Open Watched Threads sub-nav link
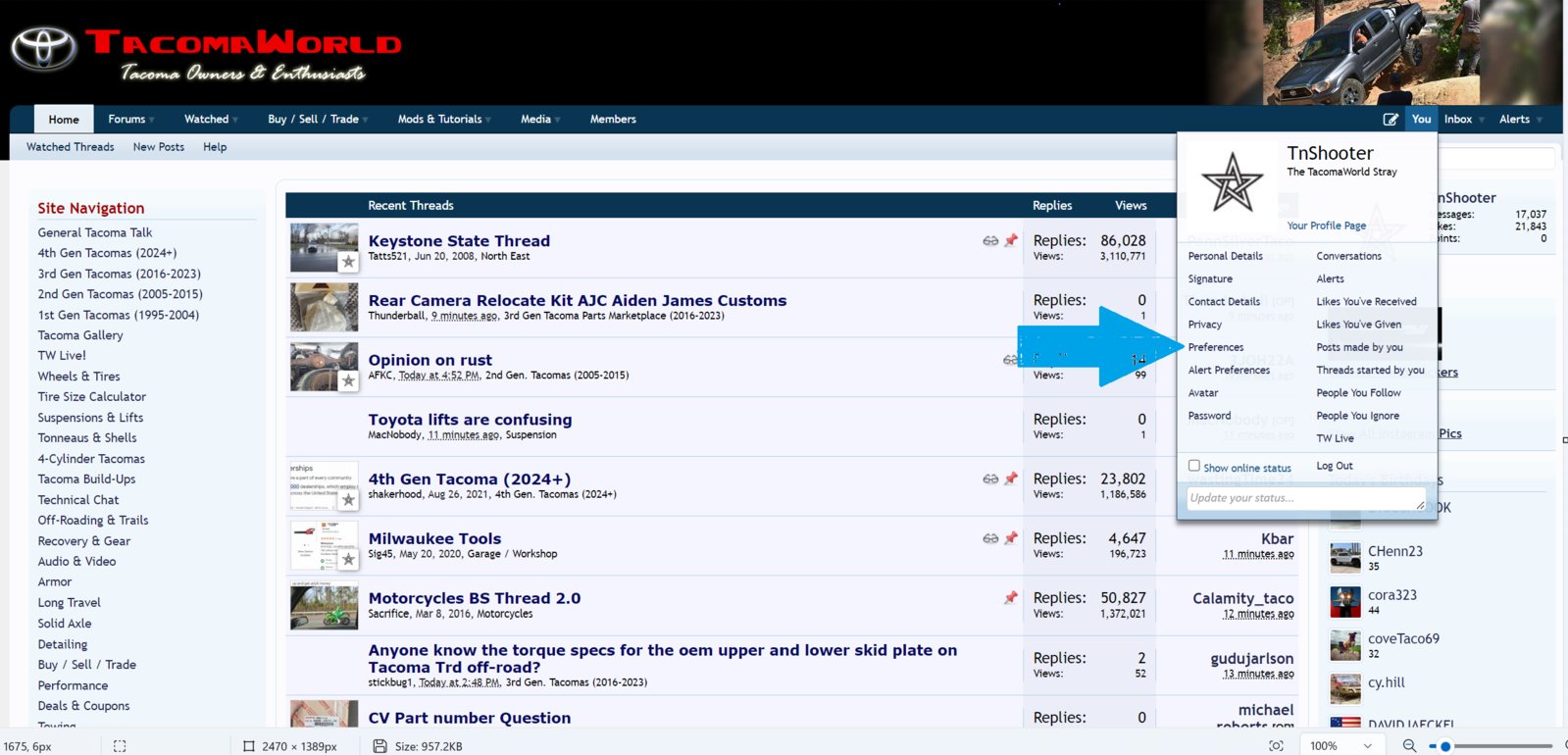This screenshot has width=1568, height=755. tap(71, 147)
